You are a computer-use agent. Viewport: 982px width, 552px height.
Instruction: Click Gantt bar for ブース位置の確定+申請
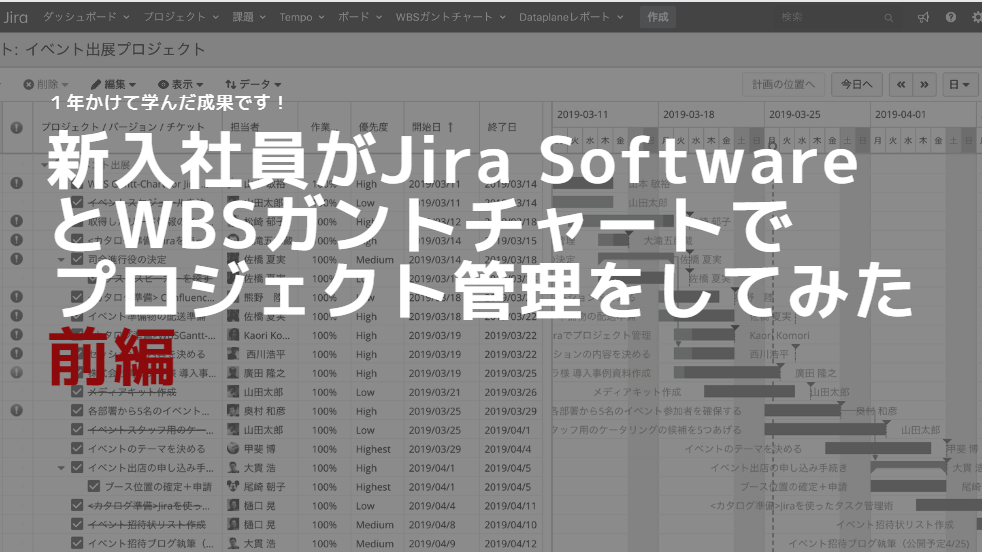pos(908,486)
